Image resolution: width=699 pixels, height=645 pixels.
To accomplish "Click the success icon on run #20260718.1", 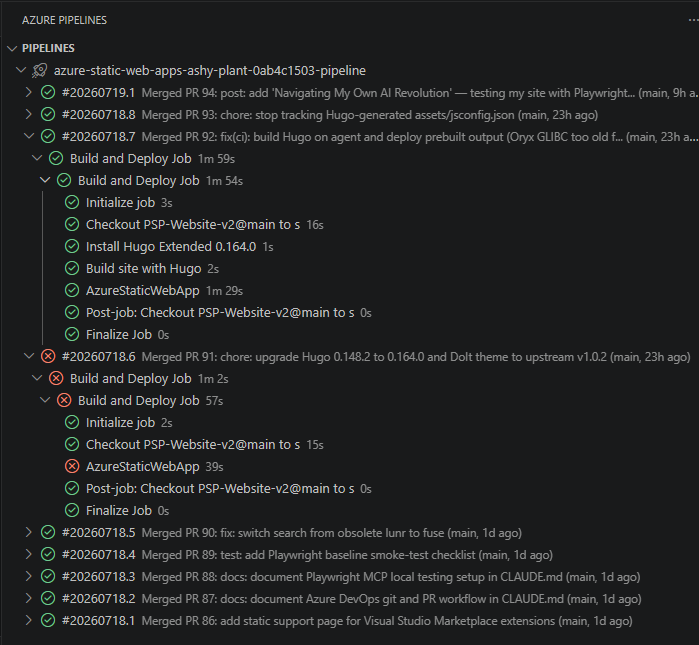I will point(48,620).
